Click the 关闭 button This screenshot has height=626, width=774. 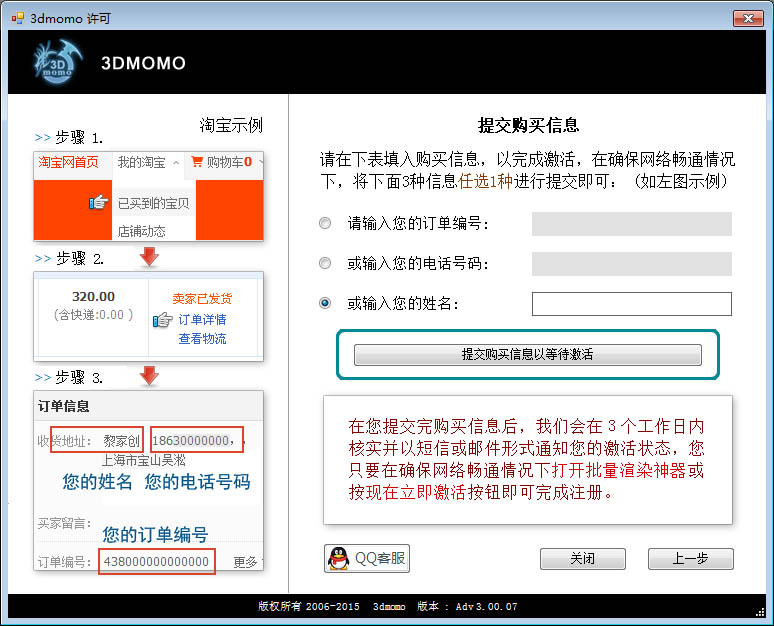pos(582,558)
